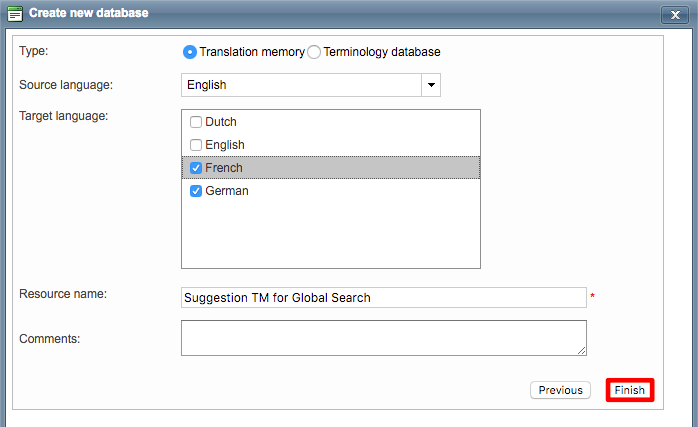Click the Source language field showing English
Image resolution: width=698 pixels, height=427 pixels.
pyautogui.click(x=301, y=85)
